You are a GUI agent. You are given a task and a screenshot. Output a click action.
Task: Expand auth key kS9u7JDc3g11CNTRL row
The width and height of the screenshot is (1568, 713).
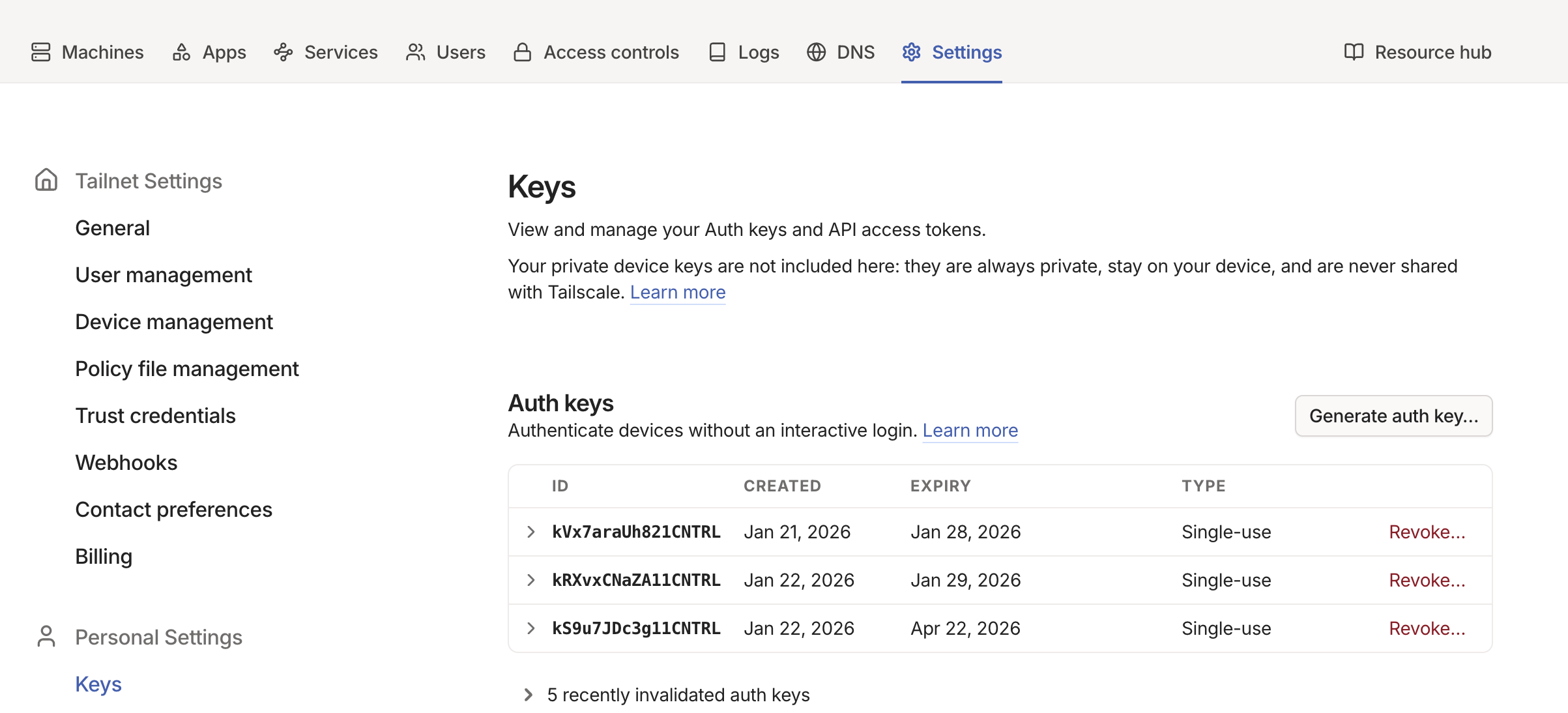[x=531, y=628]
